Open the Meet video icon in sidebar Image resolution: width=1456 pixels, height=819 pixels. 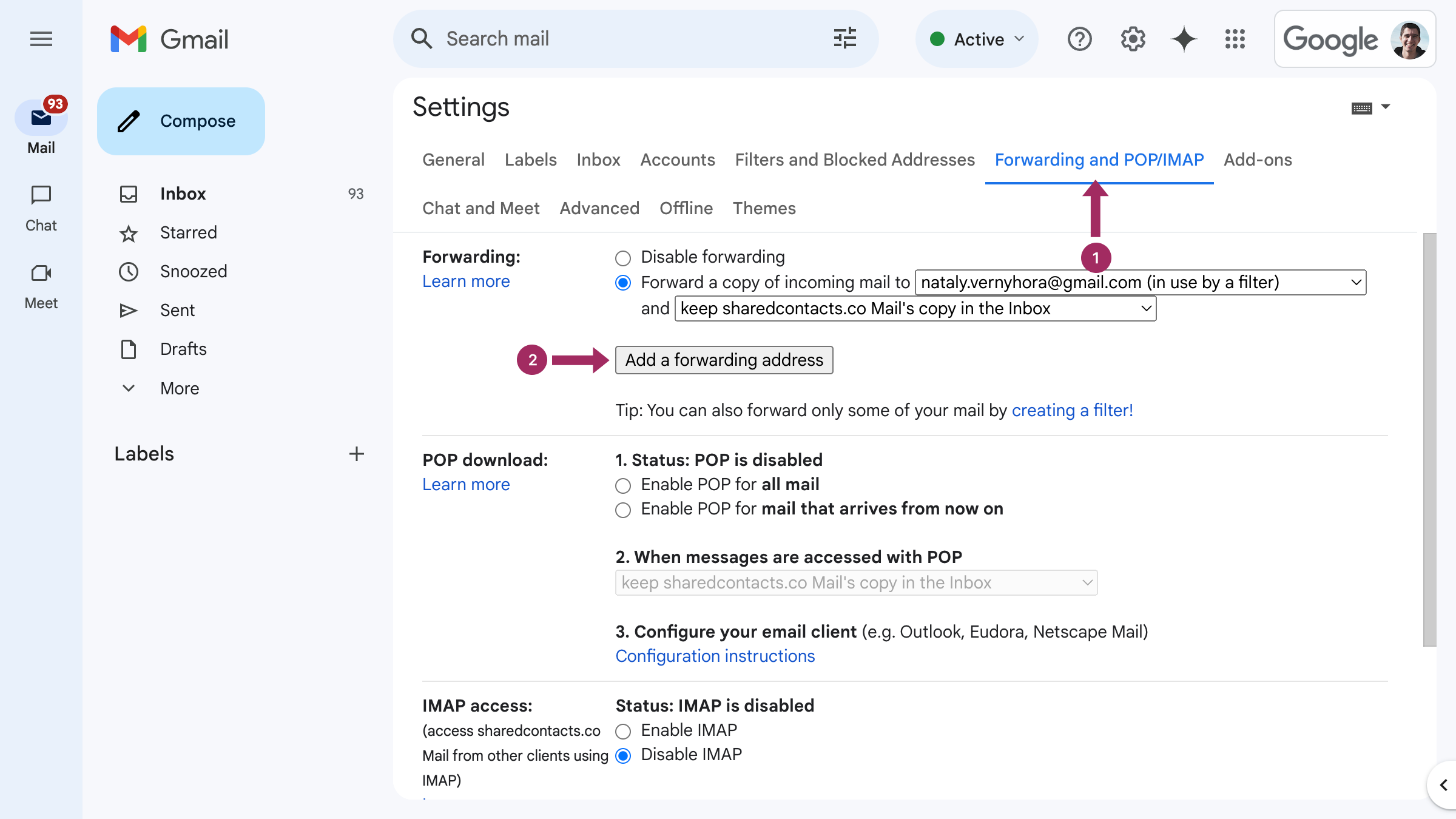point(41,274)
